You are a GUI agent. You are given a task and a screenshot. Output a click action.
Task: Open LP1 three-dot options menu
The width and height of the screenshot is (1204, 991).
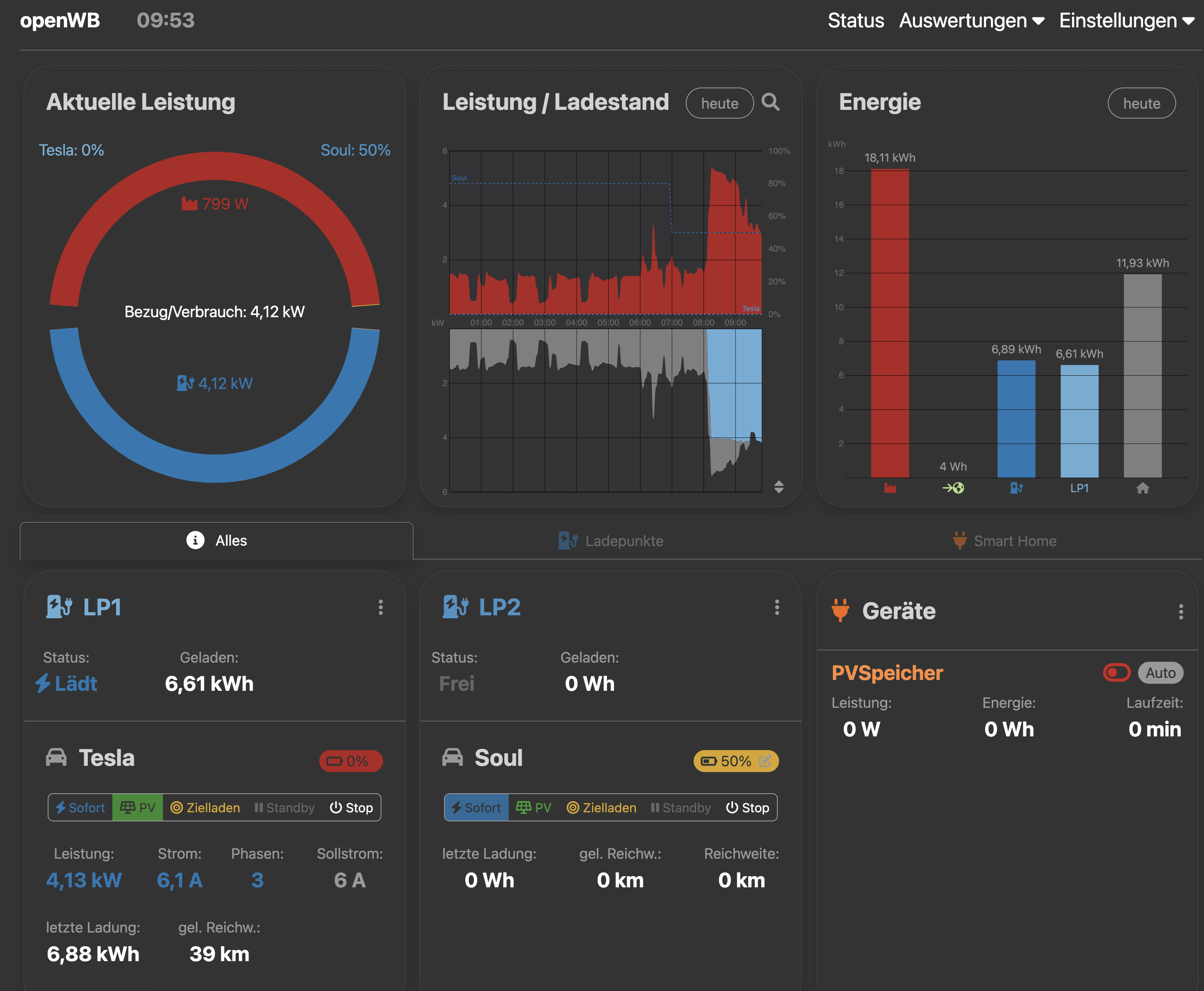click(x=380, y=607)
